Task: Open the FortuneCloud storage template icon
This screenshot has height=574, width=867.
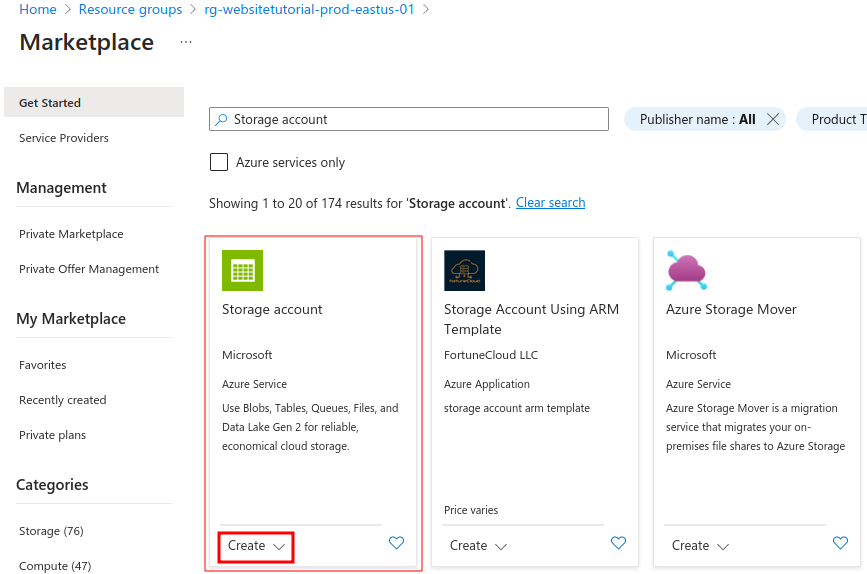Action: coord(464,270)
